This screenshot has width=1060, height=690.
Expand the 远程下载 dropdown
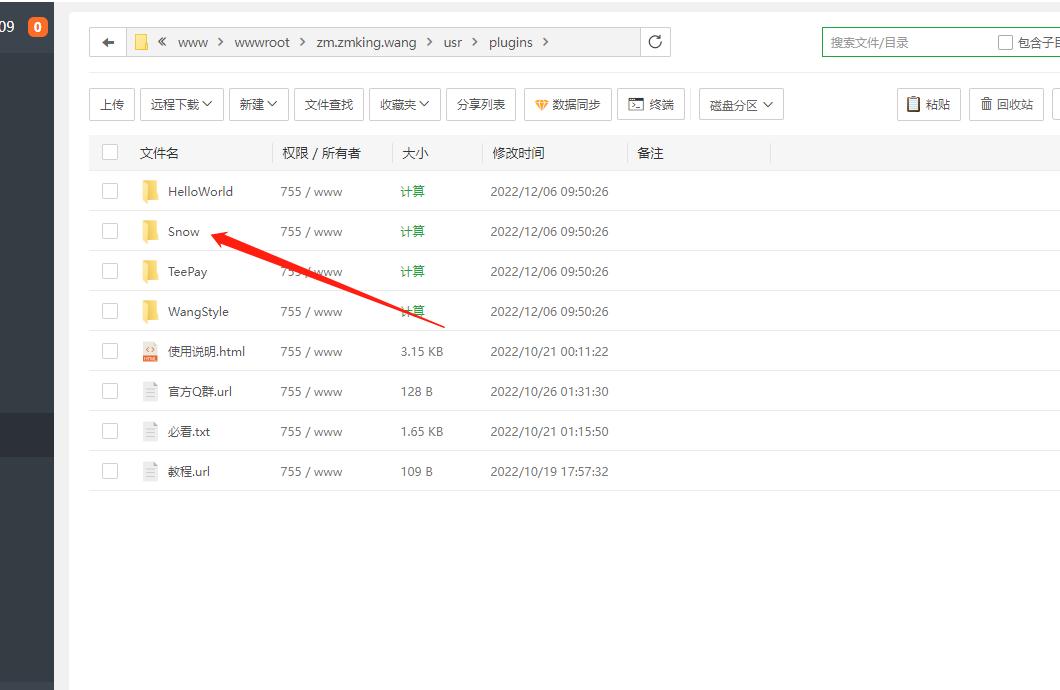(181, 104)
